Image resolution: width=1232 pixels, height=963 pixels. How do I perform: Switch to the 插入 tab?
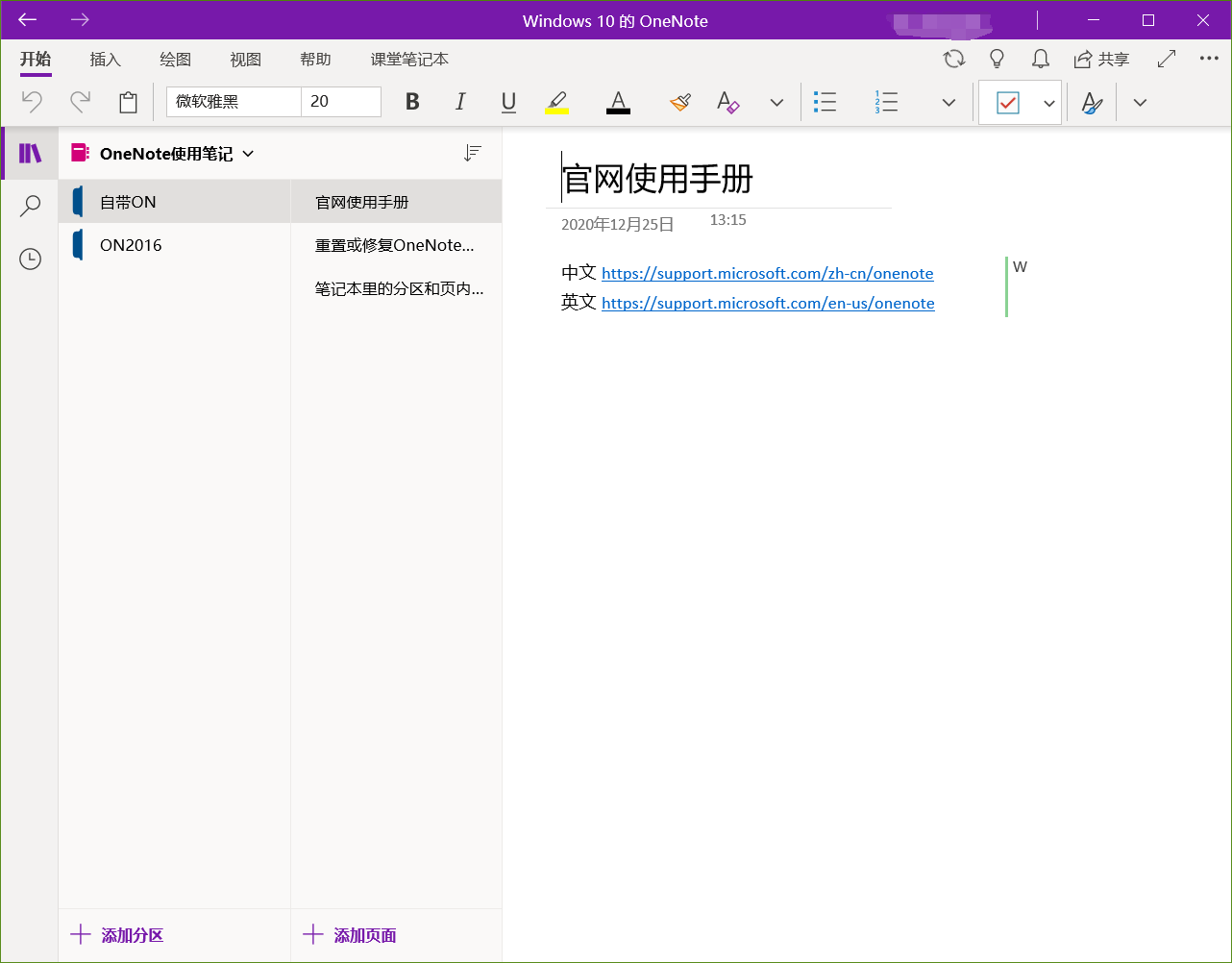106,60
